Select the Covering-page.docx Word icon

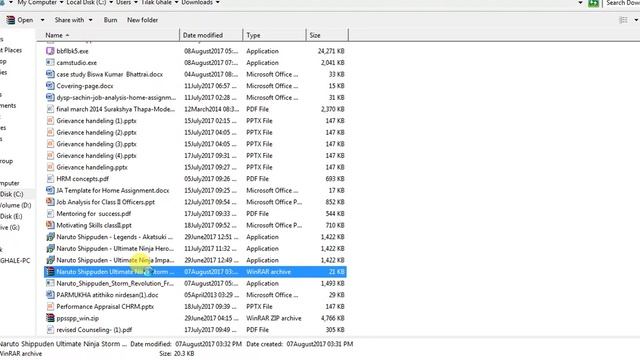pos(50,86)
